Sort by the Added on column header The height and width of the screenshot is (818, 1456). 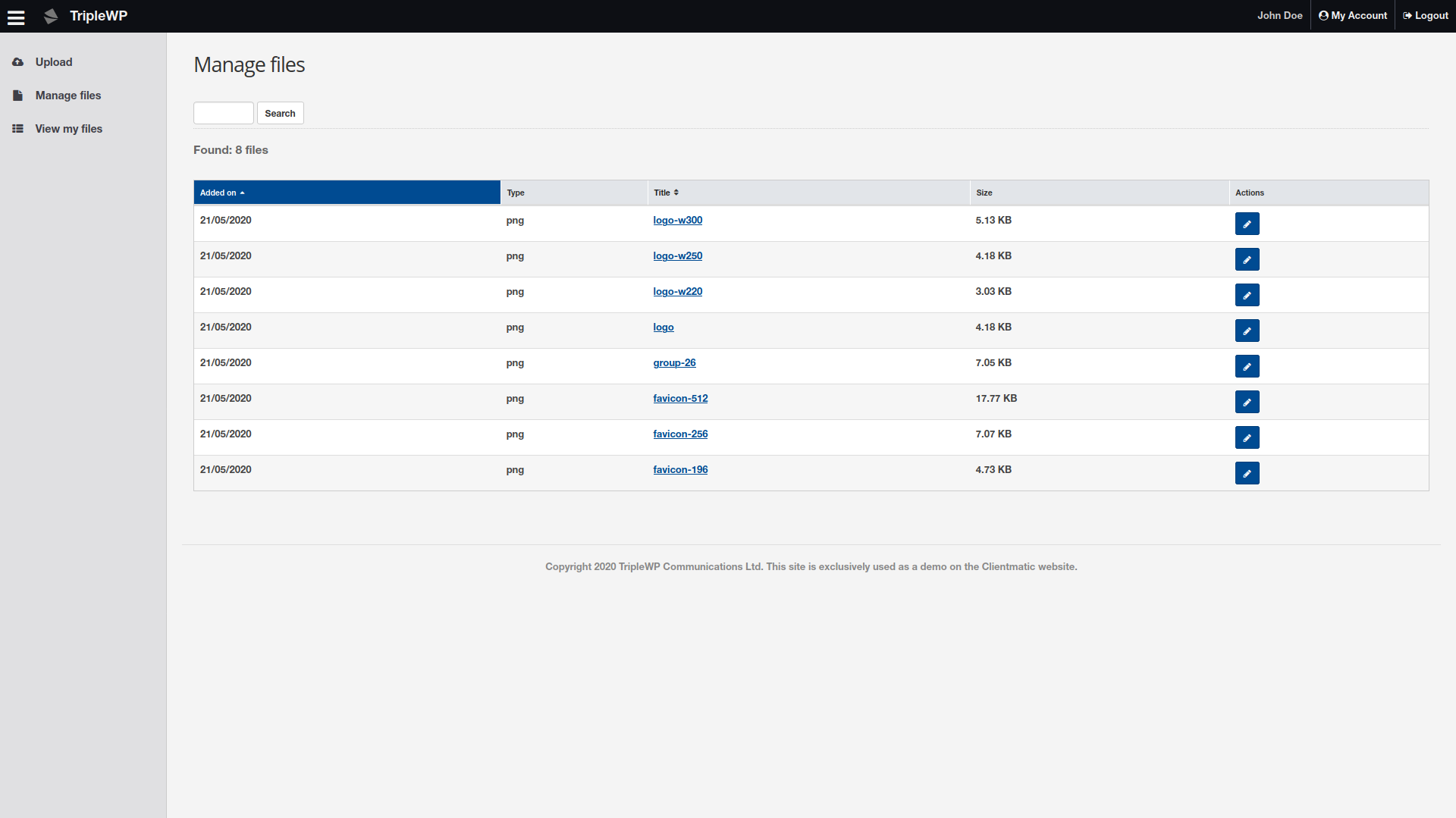click(347, 193)
